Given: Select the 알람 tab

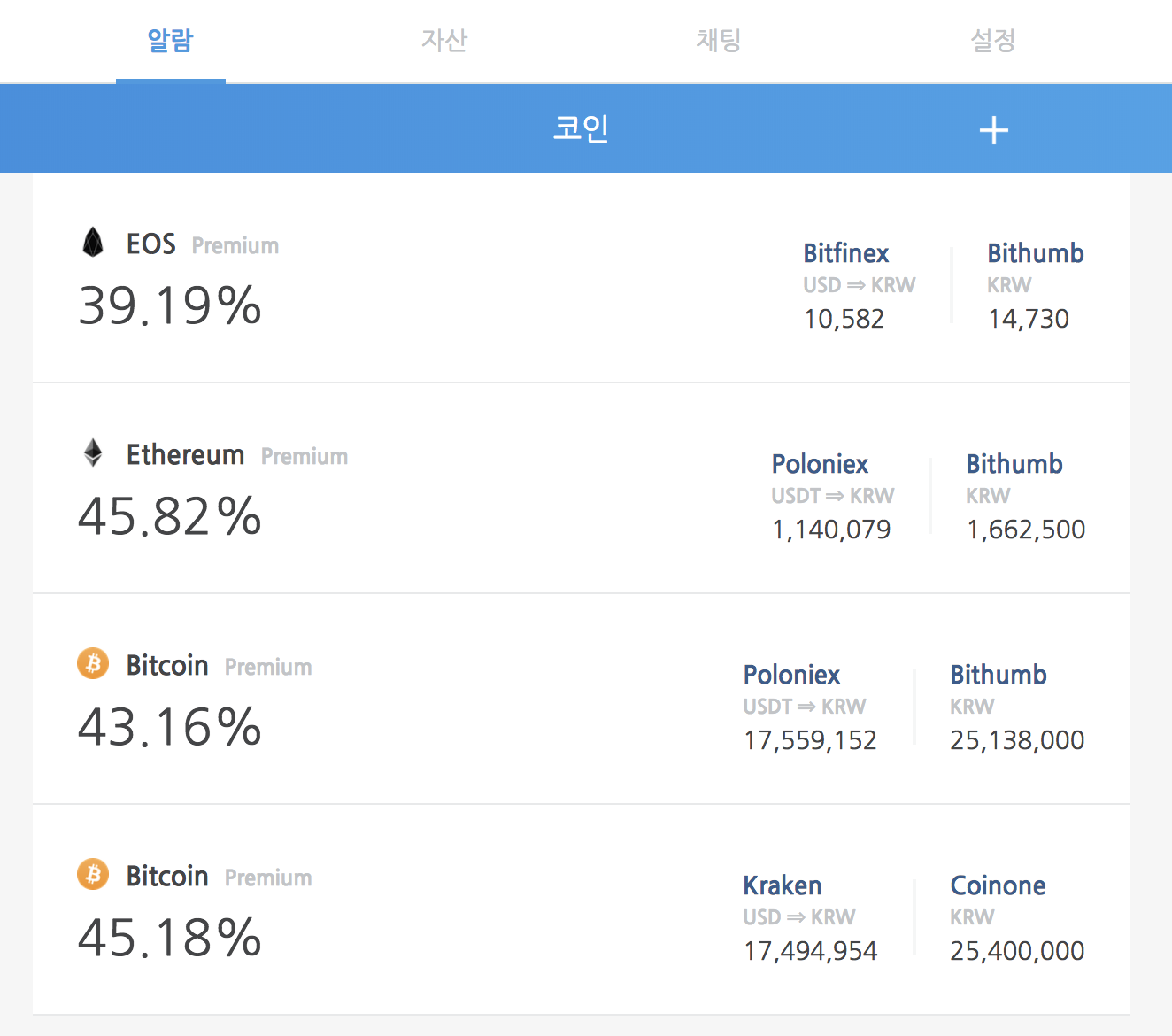Looking at the screenshot, I should click(170, 41).
